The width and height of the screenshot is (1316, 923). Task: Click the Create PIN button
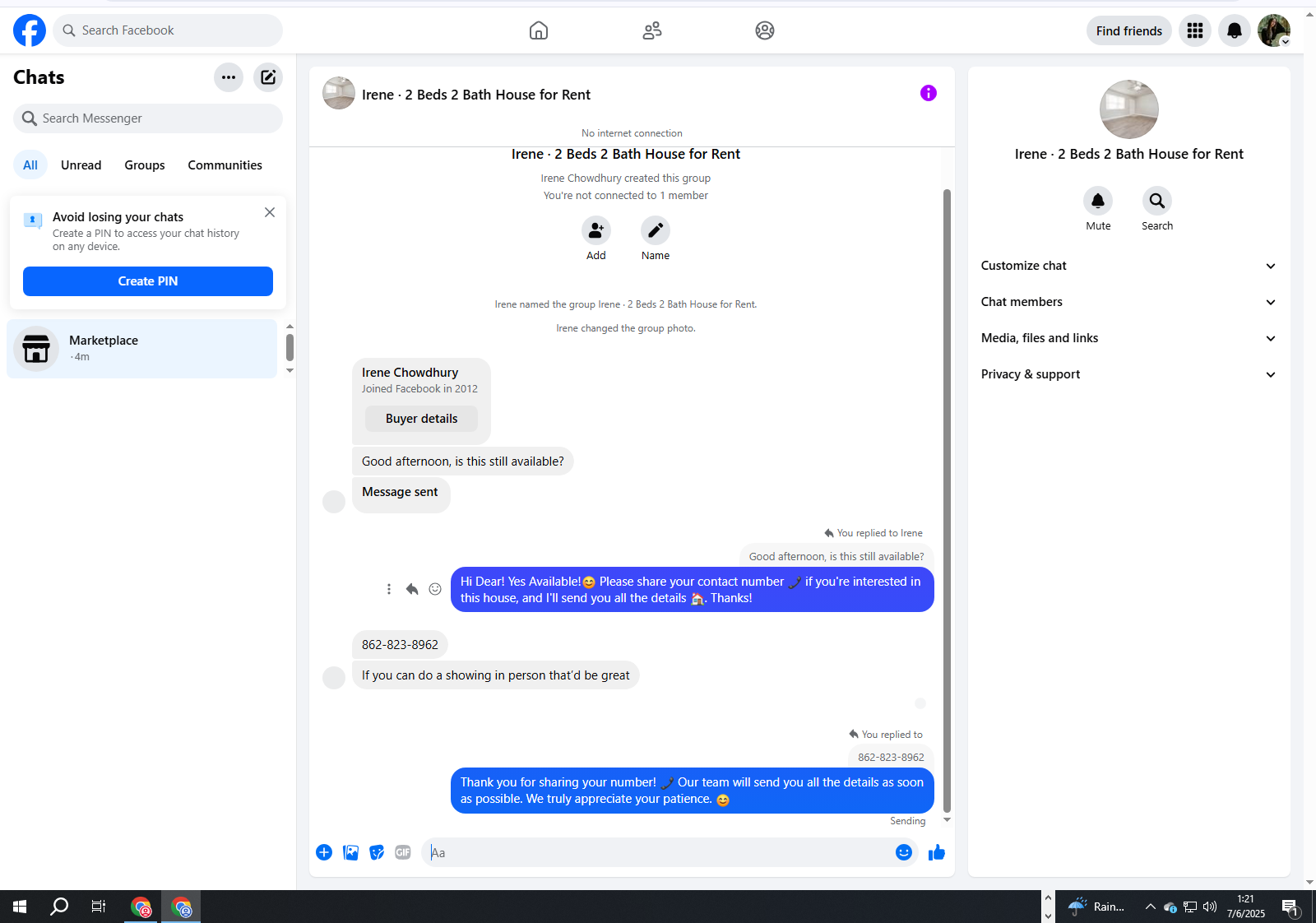click(x=148, y=281)
